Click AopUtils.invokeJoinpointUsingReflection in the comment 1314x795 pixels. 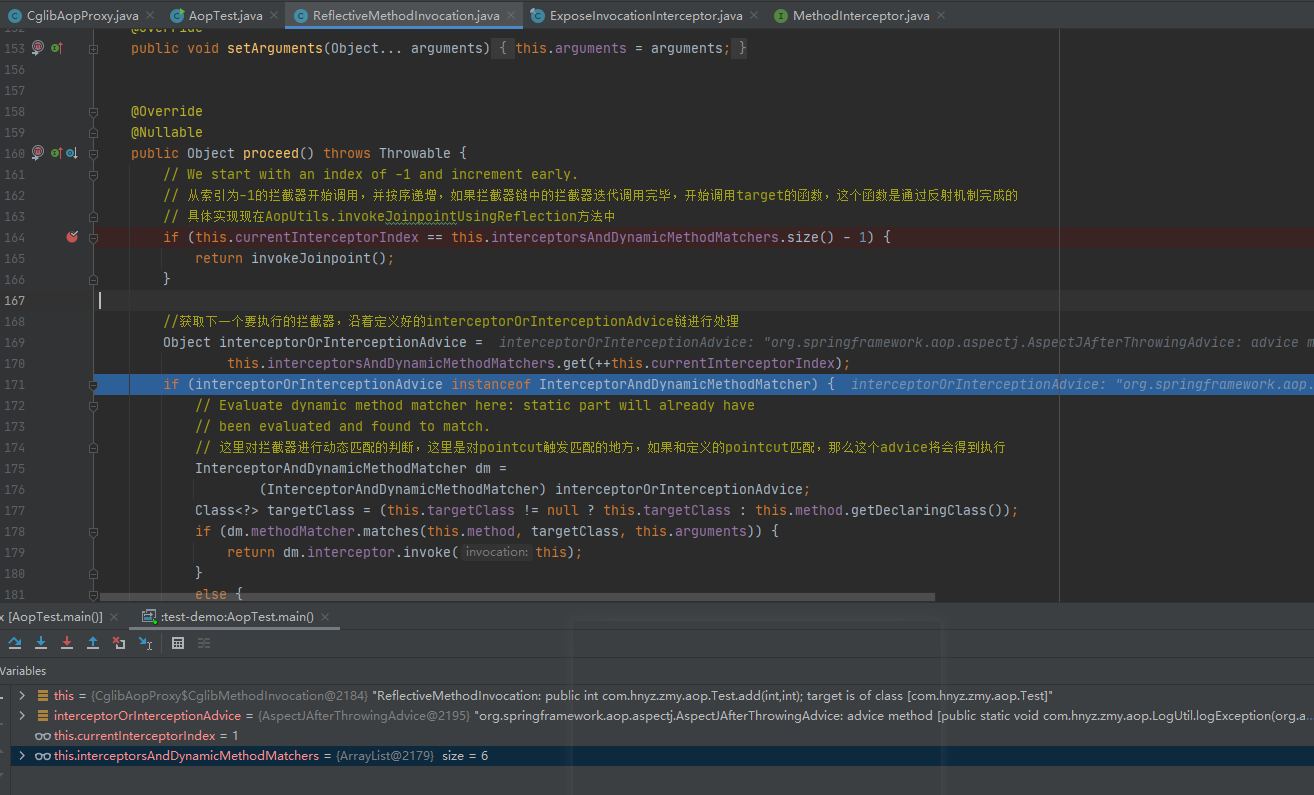click(x=421, y=216)
